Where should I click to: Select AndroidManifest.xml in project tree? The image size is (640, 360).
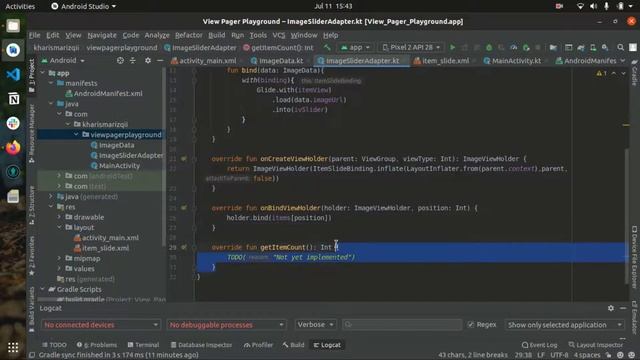coord(104,93)
